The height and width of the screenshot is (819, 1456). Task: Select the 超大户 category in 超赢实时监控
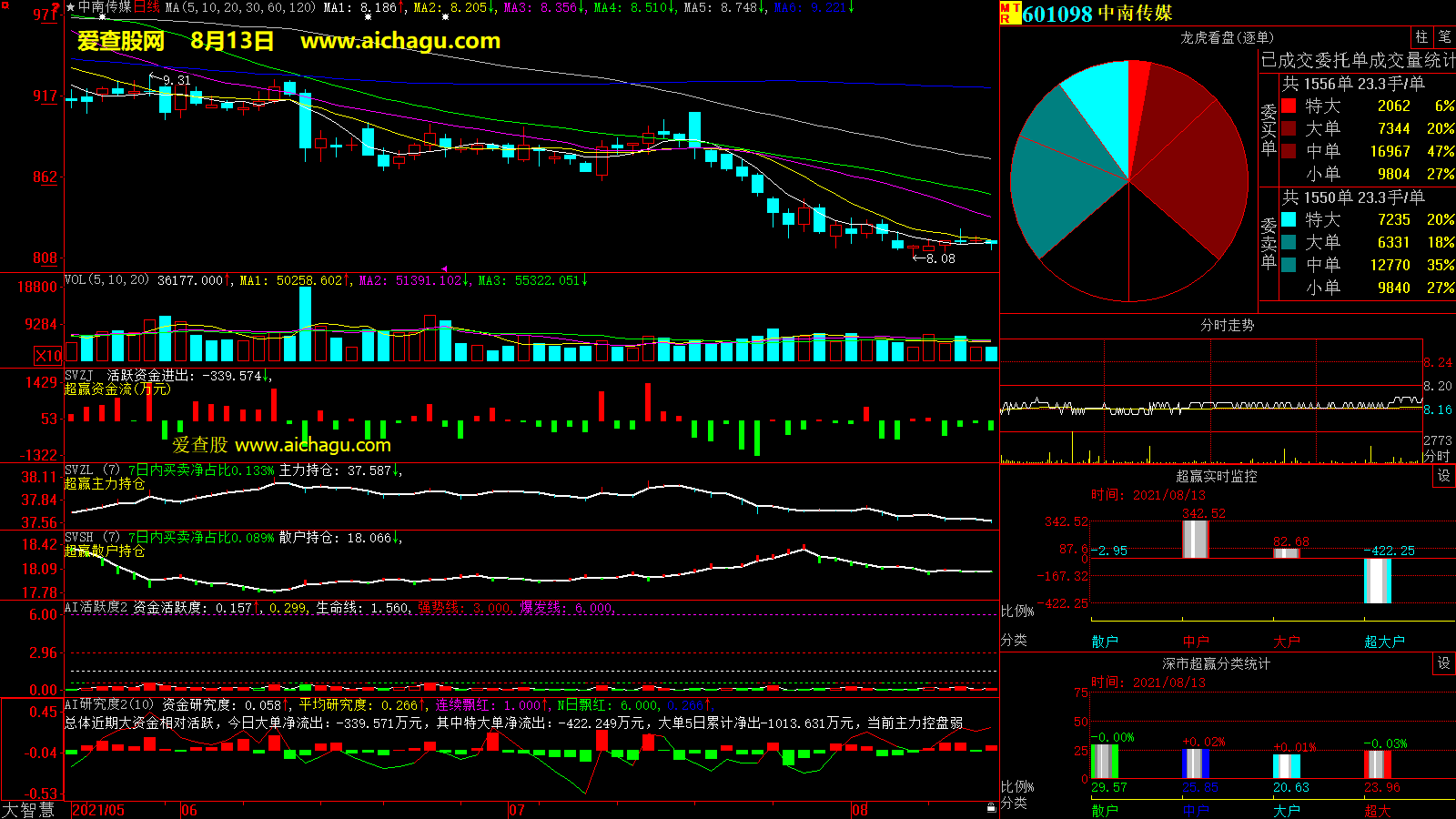(1384, 642)
